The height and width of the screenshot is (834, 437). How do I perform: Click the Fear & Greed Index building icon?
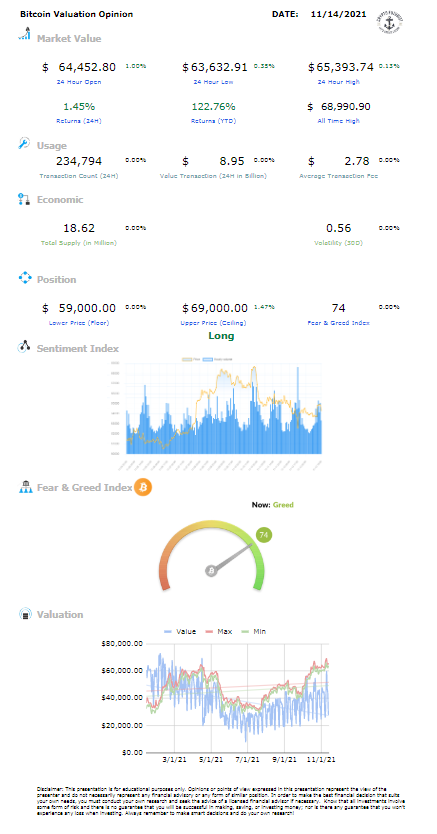click(x=26, y=487)
